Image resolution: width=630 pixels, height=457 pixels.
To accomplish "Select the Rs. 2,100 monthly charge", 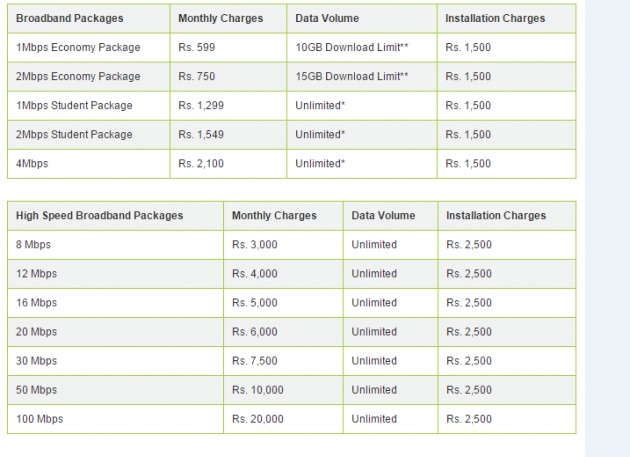I will (201, 164).
